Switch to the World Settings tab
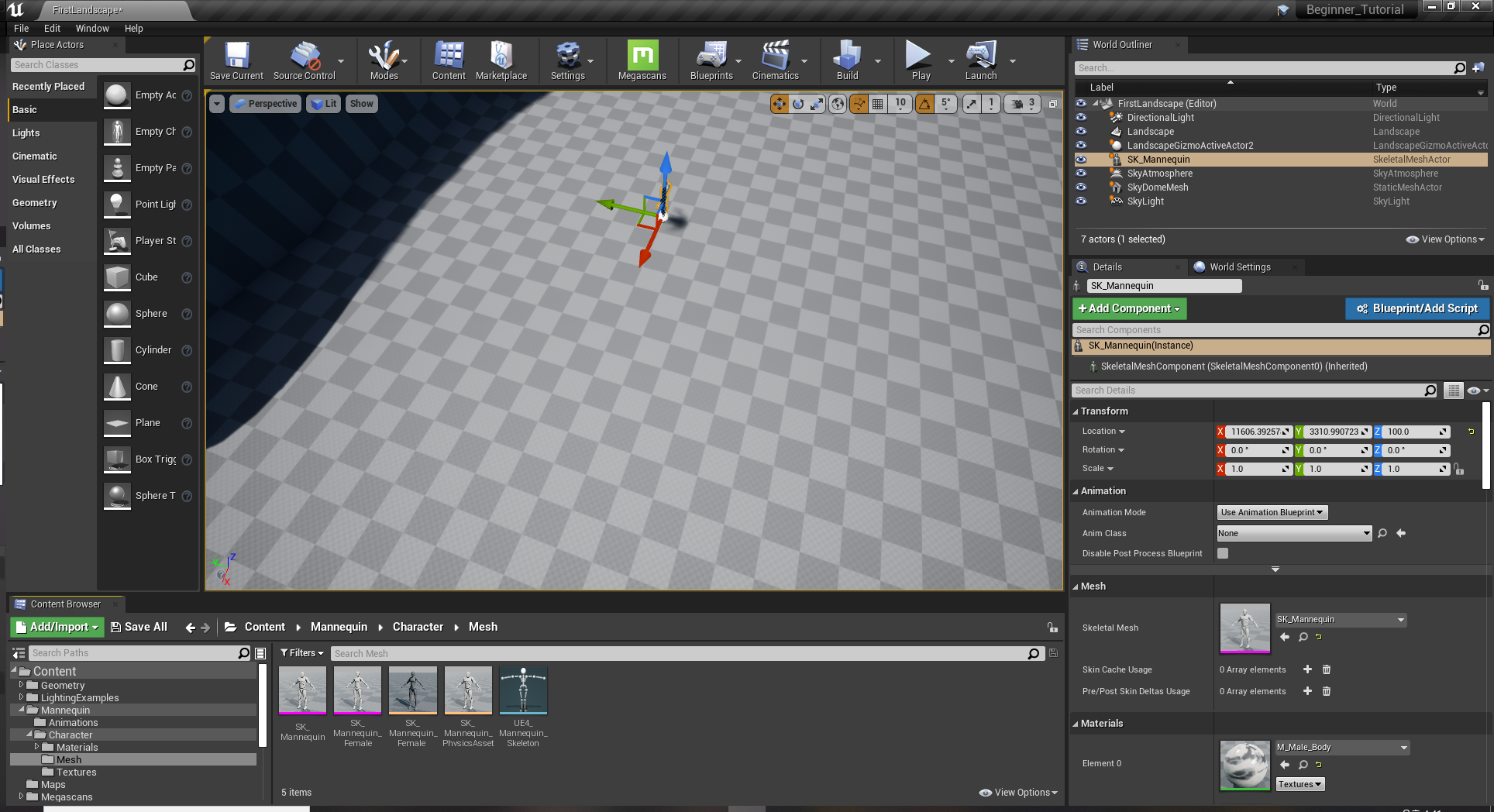1494x812 pixels. [x=1240, y=267]
